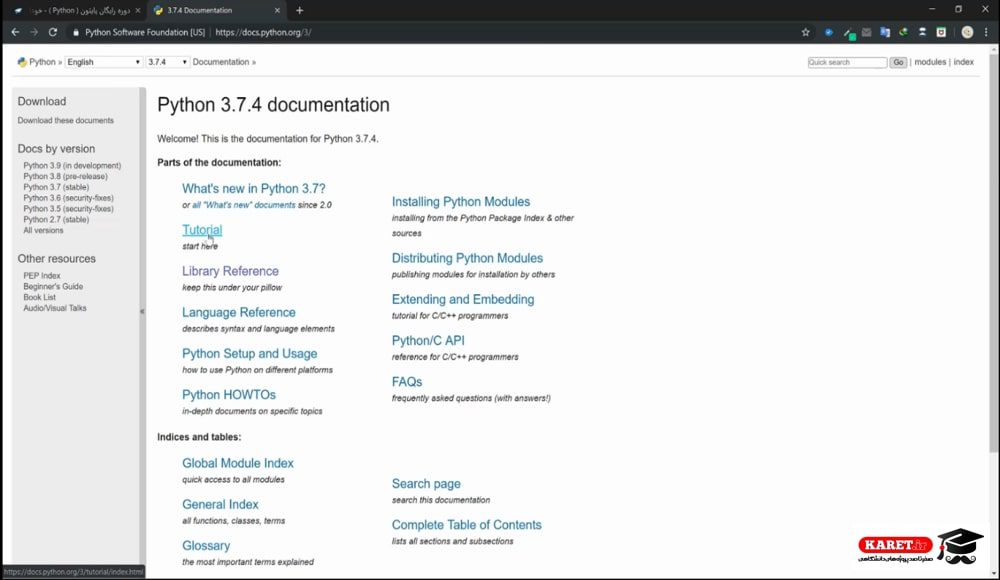This screenshot has height=580, width=1000.
Task: Open the All versions link
Action: coord(43,230)
